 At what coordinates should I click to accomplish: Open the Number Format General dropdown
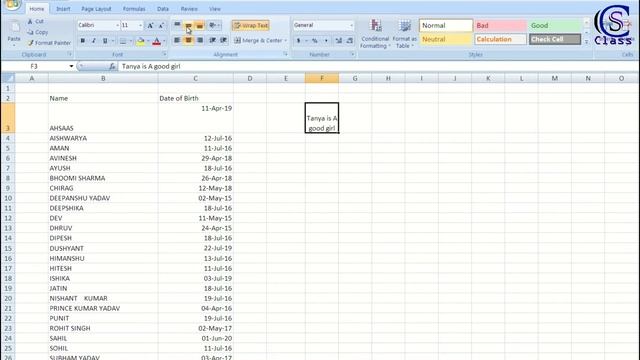click(x=351, y=25)
